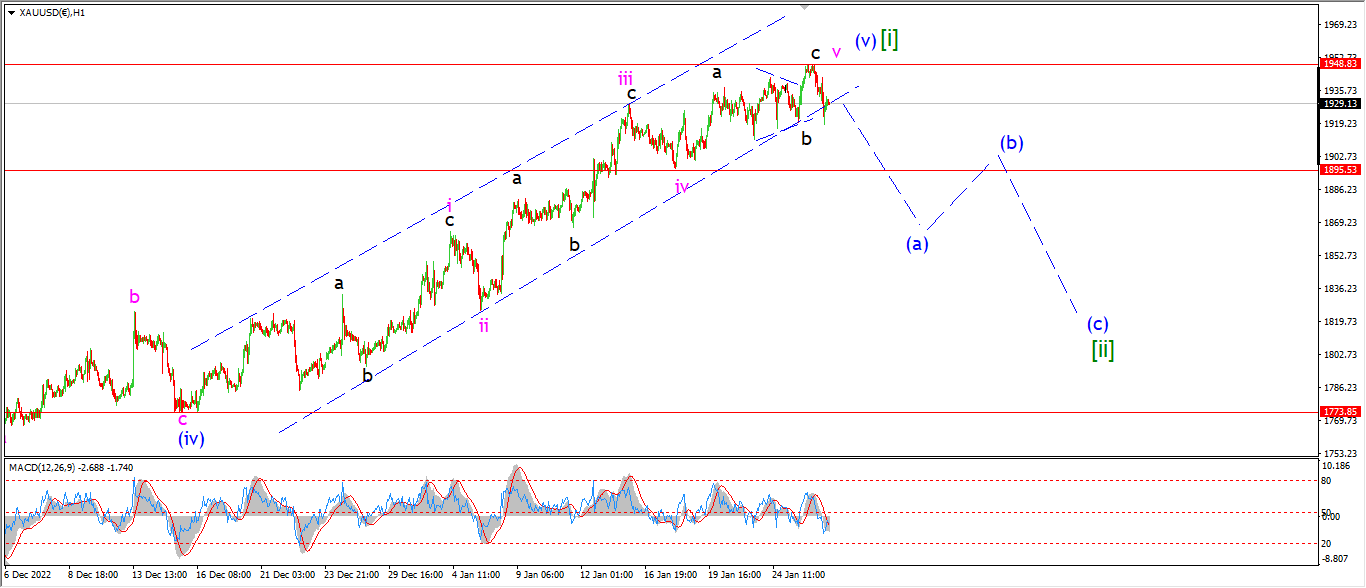Click the XAUUSD(€),H1 chart title
The image size is (1366, 588).
point(52,13)
